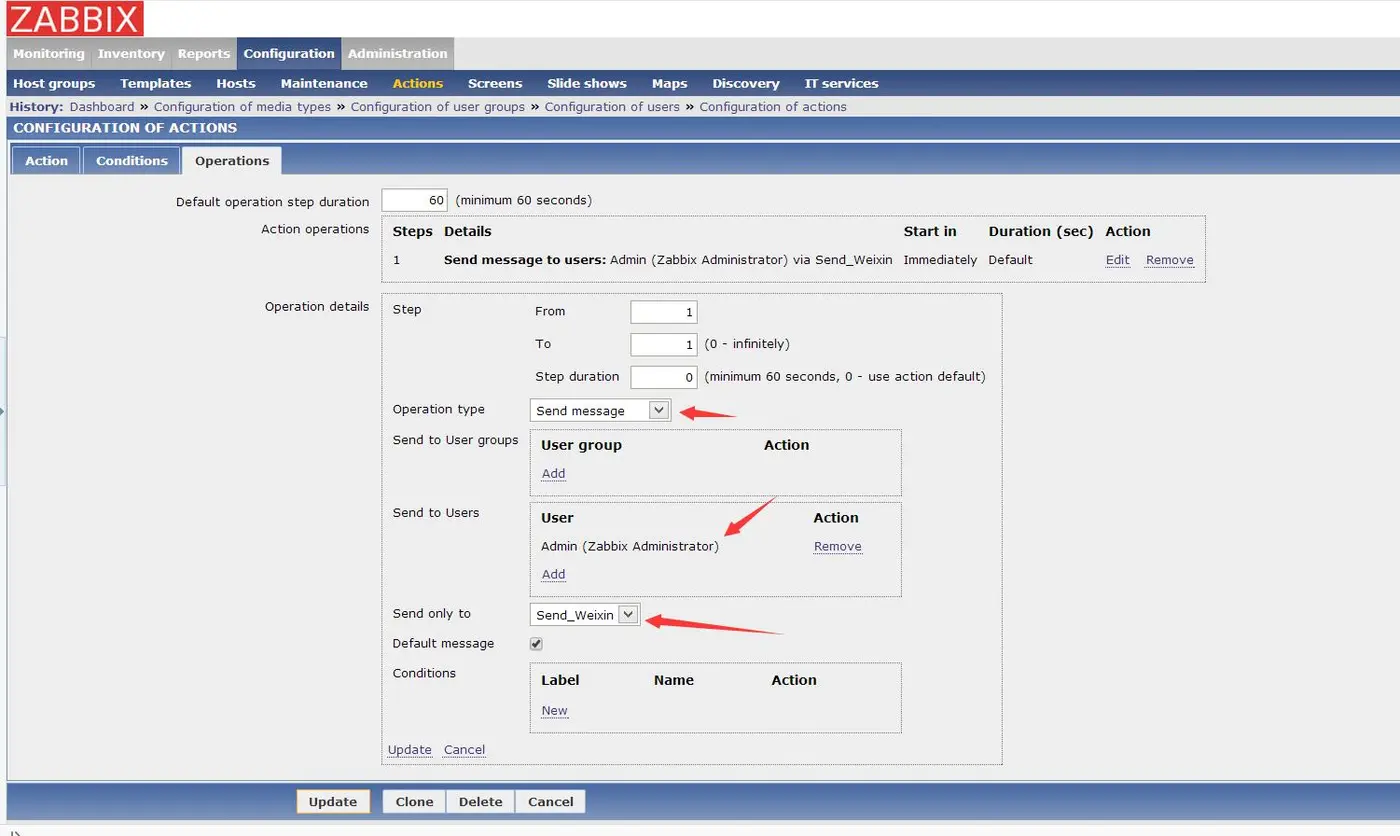Screen dimensions: 1400x836
Task: Open the Operation type dropdown
Action: point(600,410)
